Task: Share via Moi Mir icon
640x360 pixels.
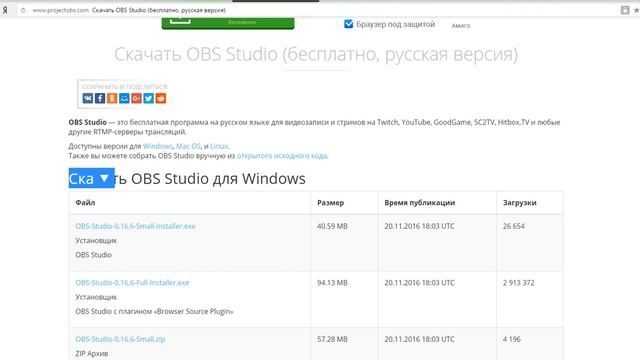Action: tap(124, 98)
